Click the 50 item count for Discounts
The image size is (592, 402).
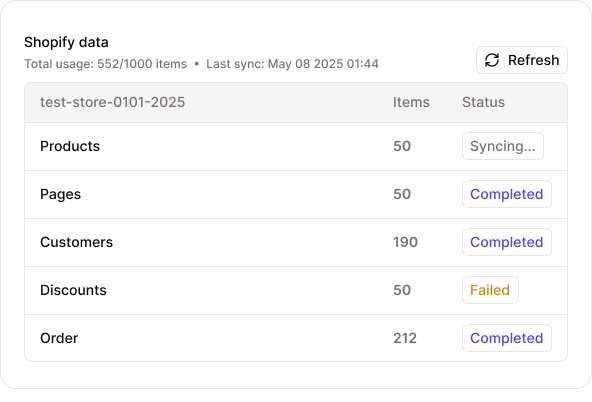point(402,290)
